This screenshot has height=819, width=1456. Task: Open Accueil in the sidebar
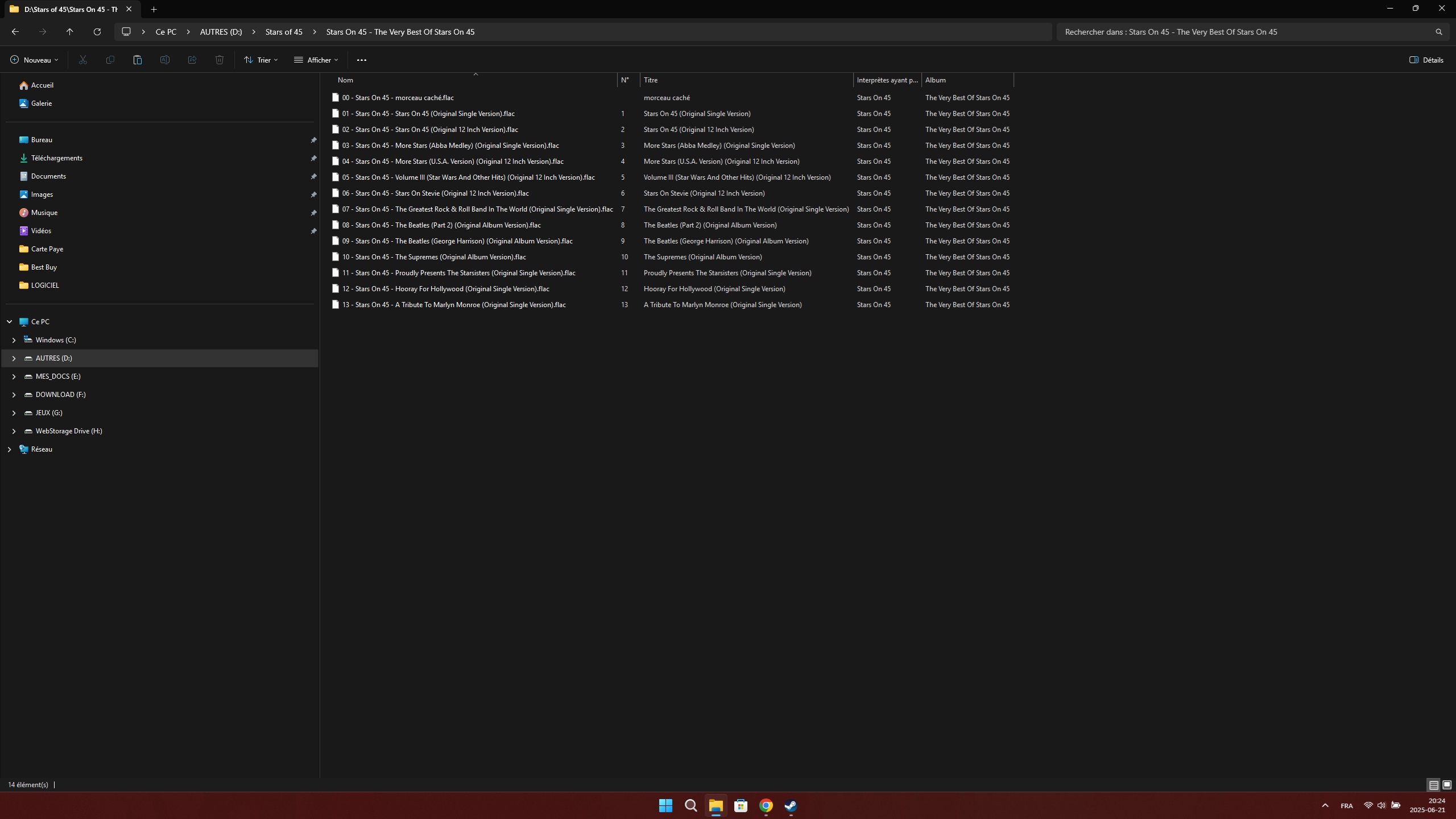(x=42, y=85)
